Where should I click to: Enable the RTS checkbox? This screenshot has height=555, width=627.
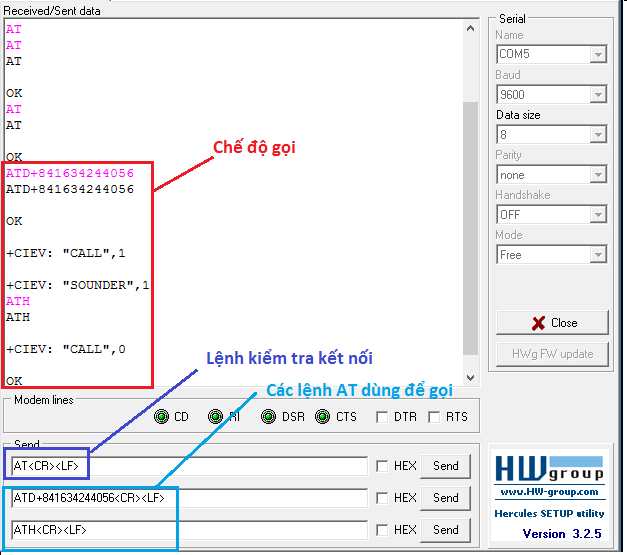click(434, 417)
